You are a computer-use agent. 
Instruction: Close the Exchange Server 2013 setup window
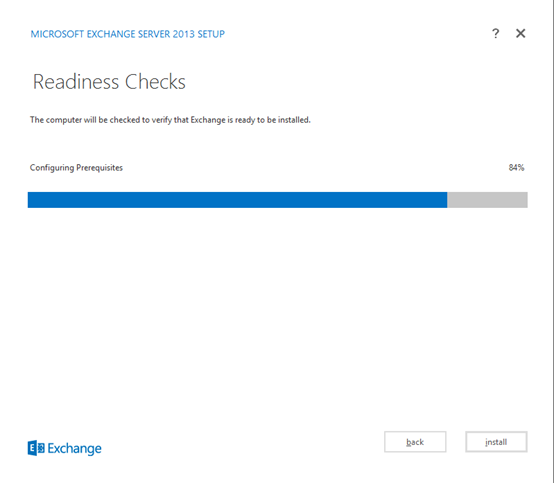[520, 34]
